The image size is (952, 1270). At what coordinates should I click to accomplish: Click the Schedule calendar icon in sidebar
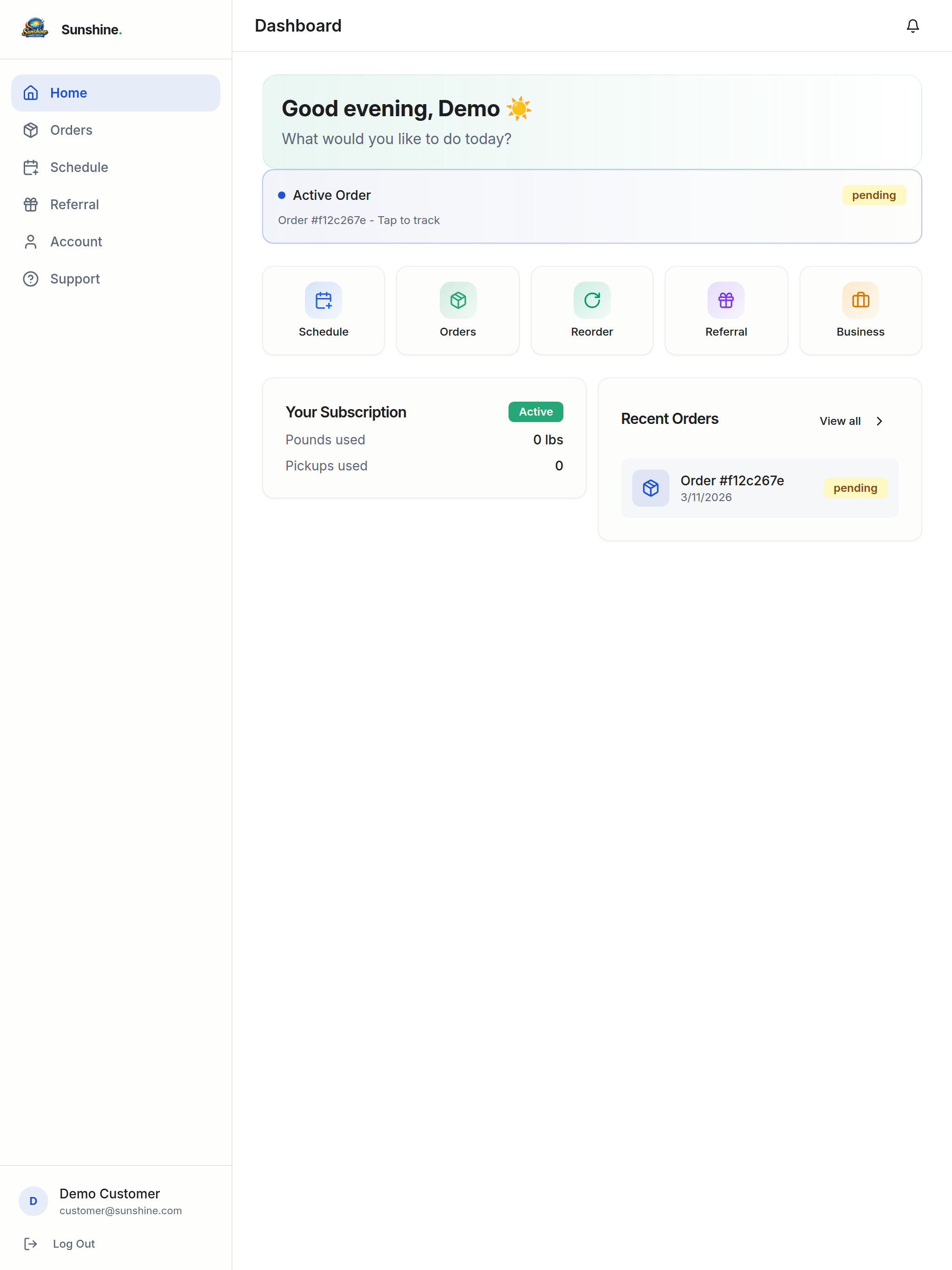click(30, 168)
